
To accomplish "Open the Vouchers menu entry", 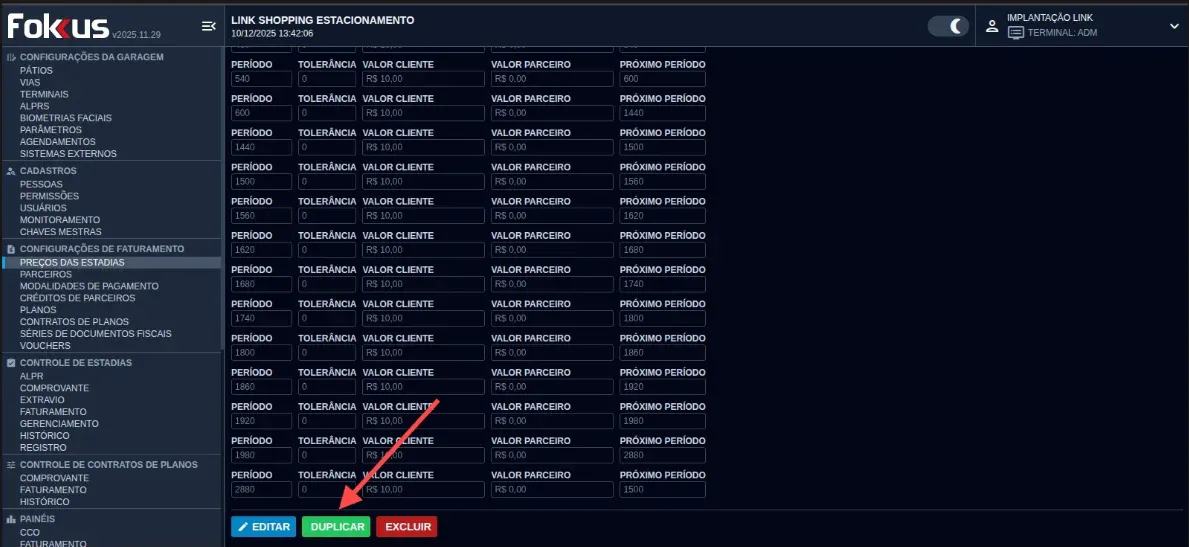I will (45, 346).
